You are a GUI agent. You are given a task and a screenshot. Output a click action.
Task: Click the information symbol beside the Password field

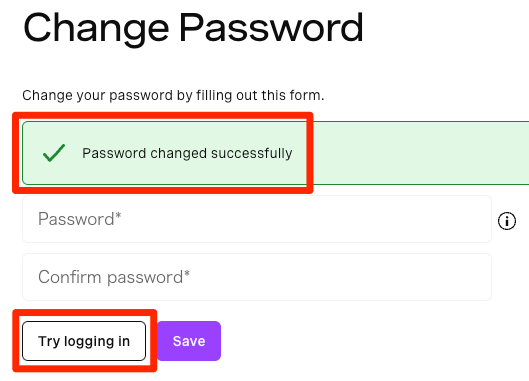[x=507, y=221]
